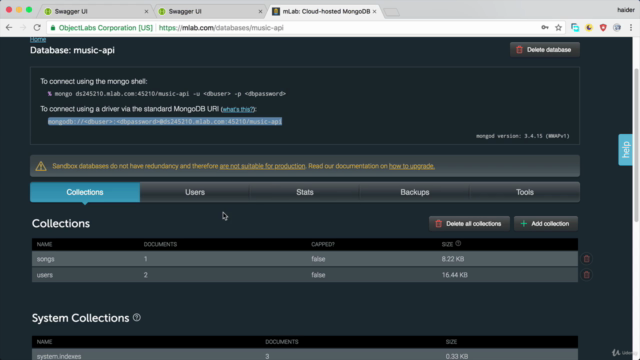Select the Collections tab
This screenshot has height=360, width=640.
pos(85,192)
